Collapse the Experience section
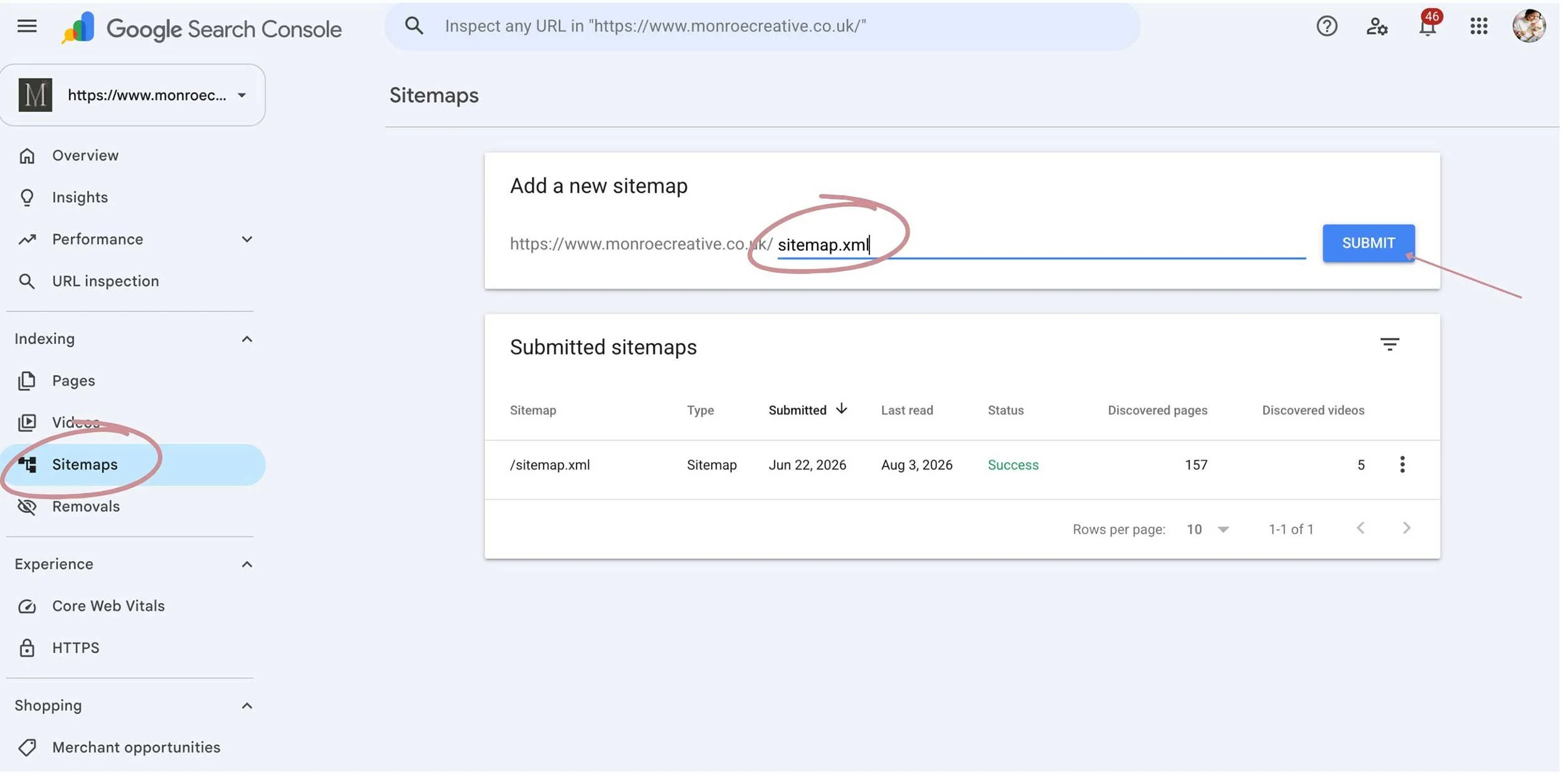This screenshot has height=775, width=1568. pyautogui.click(x=247, y=564)
